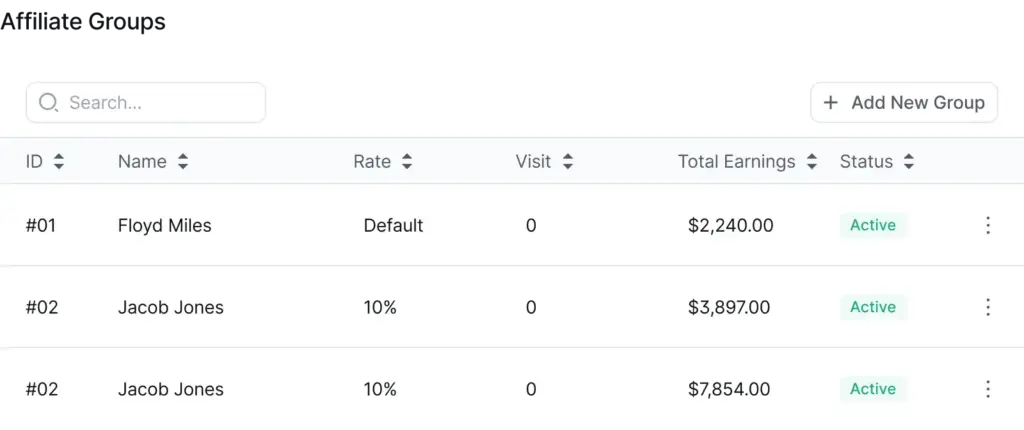Sort table by Name column arrows
Viewport: 1024px width, 430px height.
click(183, 161)
